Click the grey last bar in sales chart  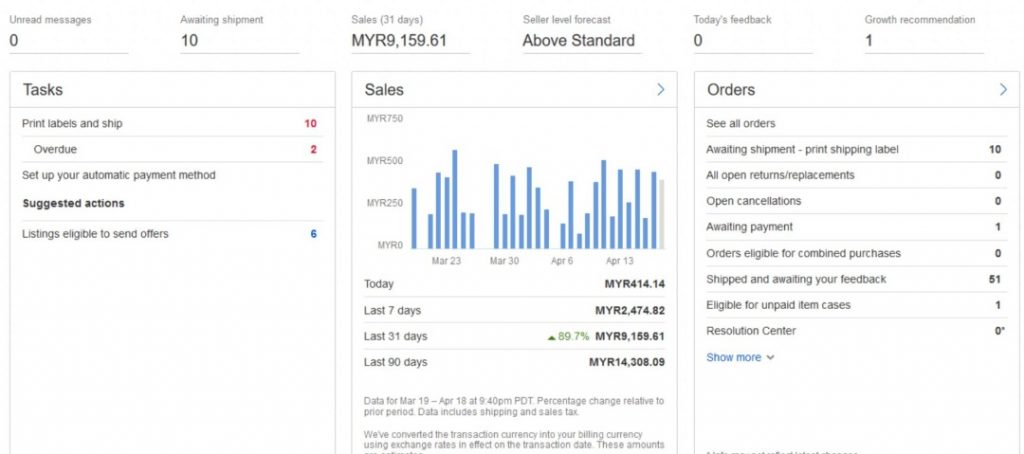[661, 214]
